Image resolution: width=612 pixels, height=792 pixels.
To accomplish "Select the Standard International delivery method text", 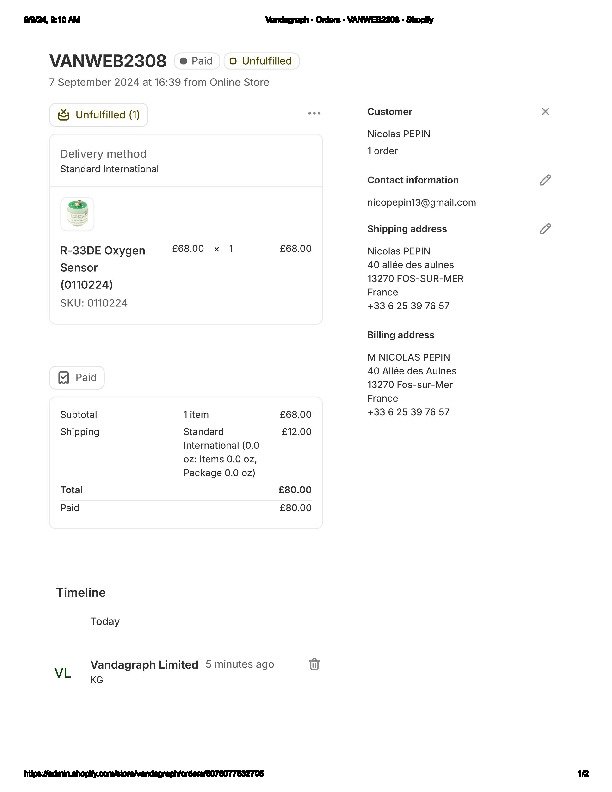I will (109, 169).
